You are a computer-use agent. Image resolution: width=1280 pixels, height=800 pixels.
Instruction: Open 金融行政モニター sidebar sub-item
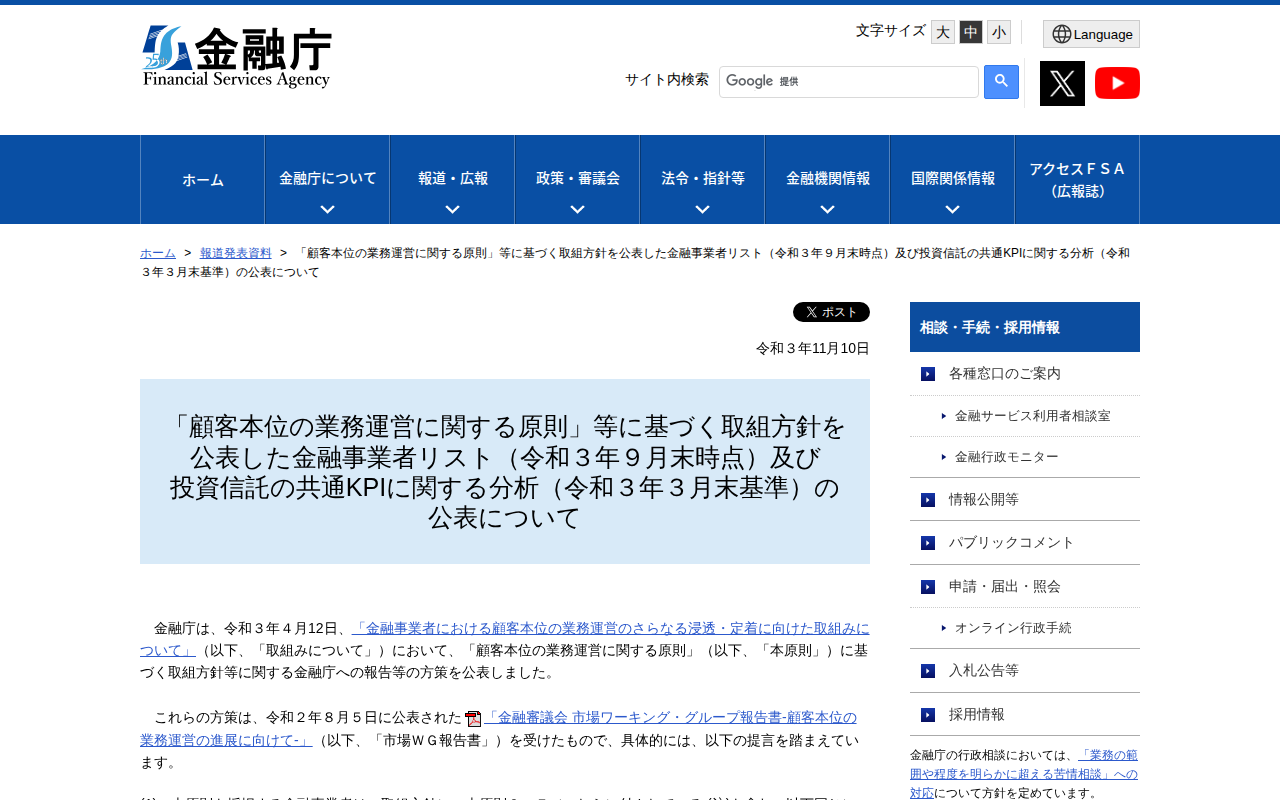1007,457
